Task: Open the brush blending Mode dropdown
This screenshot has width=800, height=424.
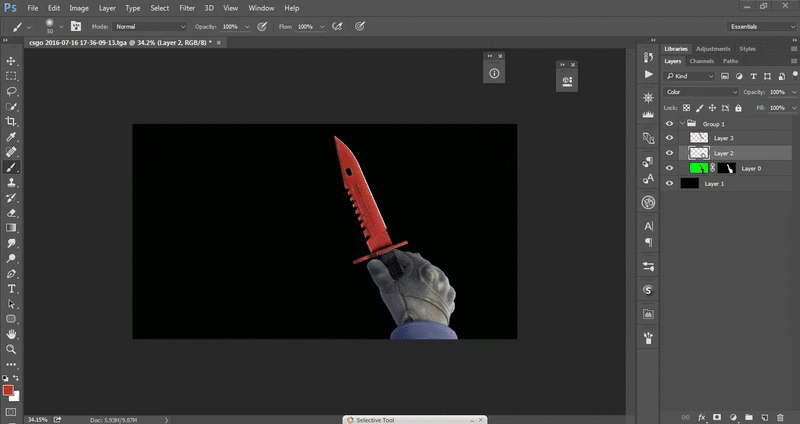Action: pos(151,27)
